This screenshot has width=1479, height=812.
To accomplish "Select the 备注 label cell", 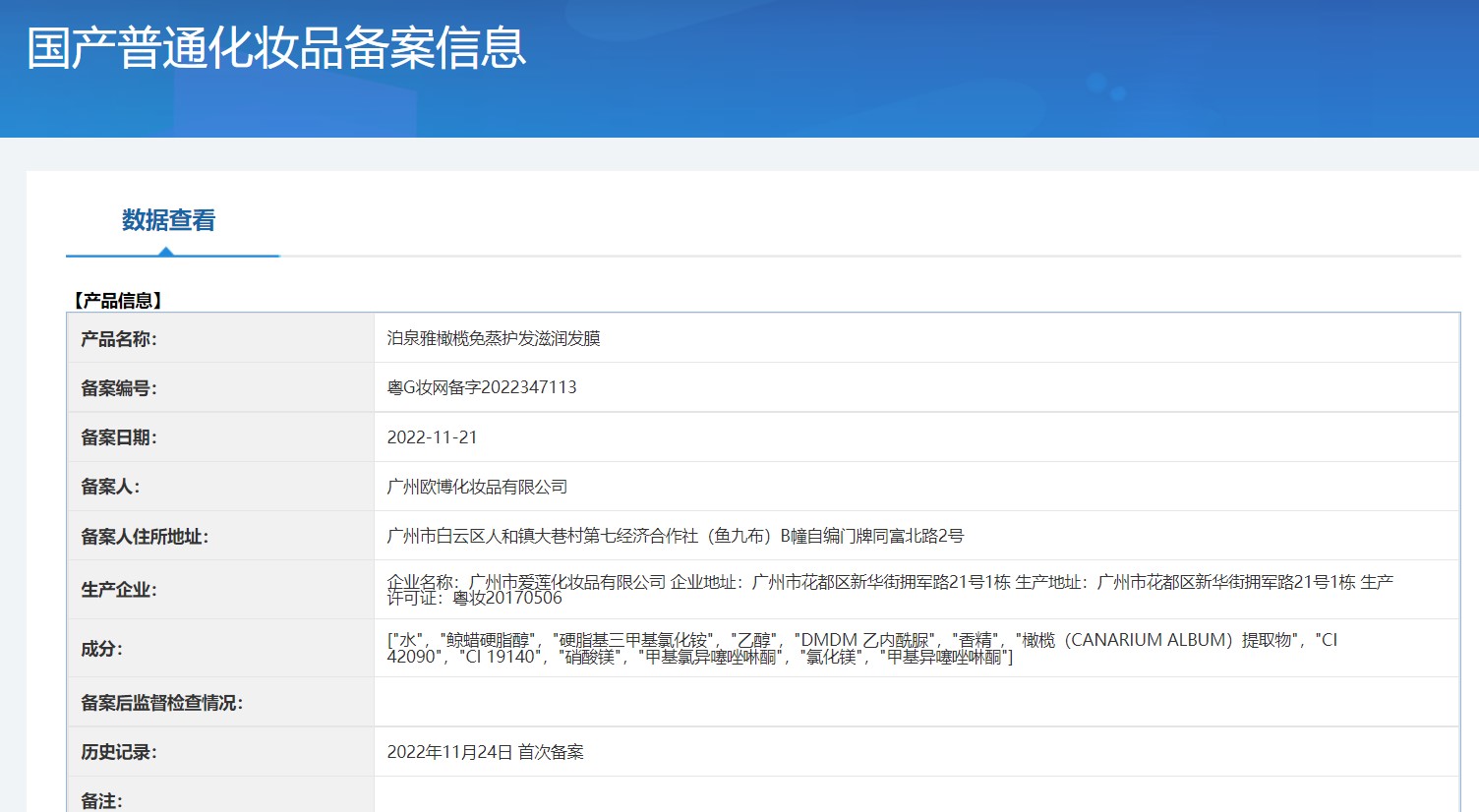I will 220,796.
